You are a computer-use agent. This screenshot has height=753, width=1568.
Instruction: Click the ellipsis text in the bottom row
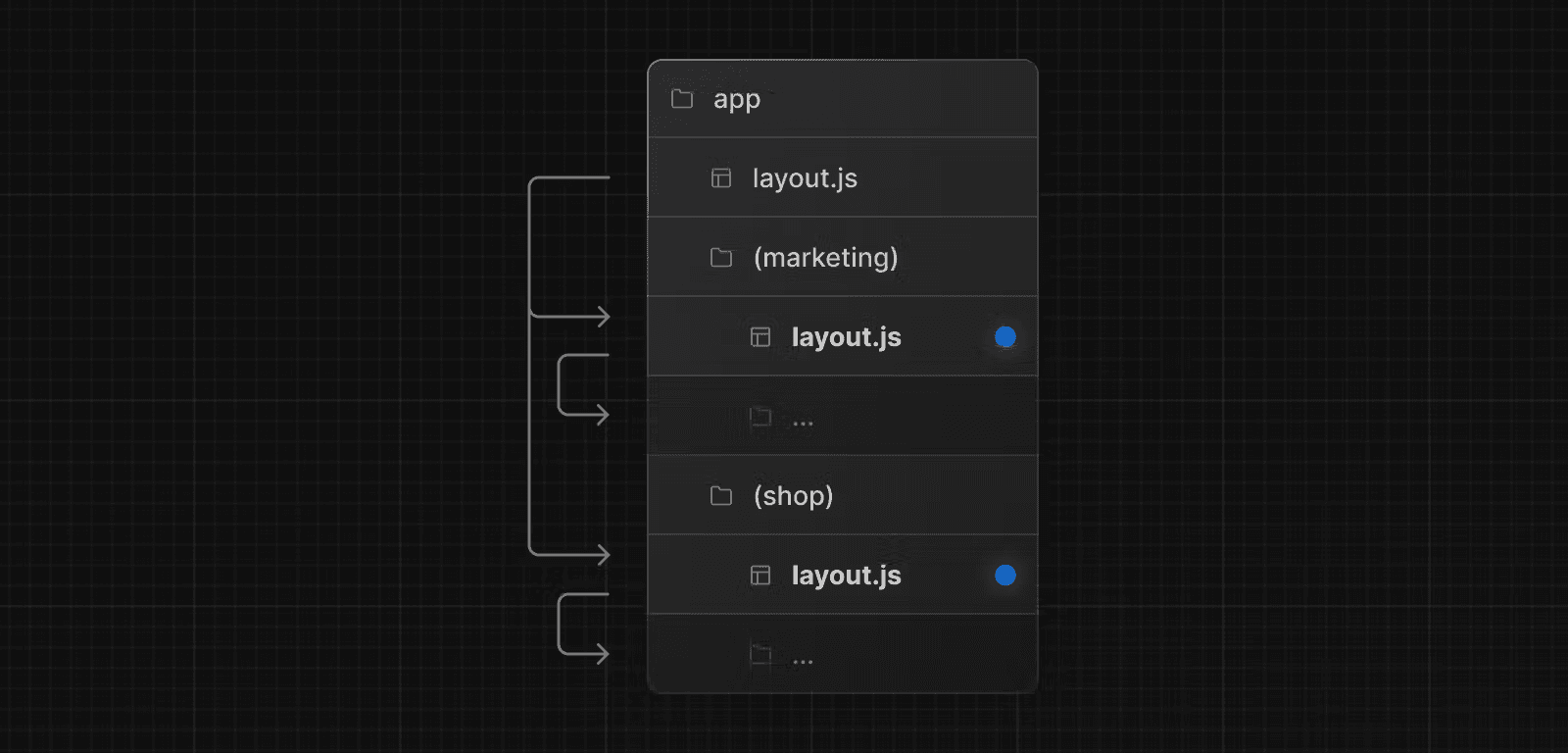coord(803,661)
